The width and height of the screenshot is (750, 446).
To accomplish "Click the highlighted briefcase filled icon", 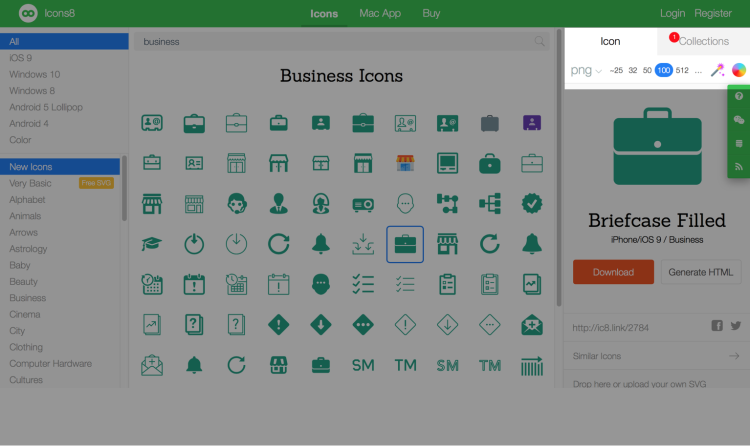I will click(405, 245).
